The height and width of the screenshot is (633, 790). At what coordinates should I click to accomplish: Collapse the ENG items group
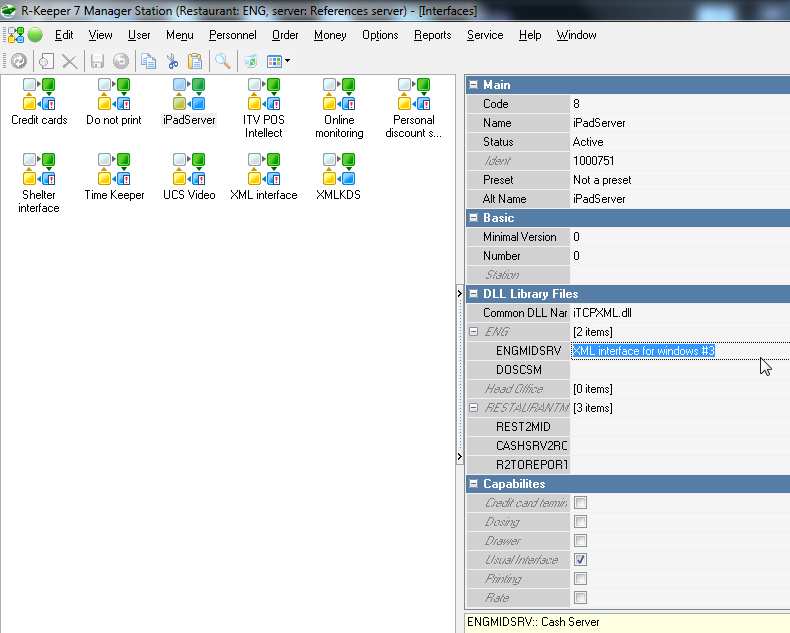tap(474, 332)
